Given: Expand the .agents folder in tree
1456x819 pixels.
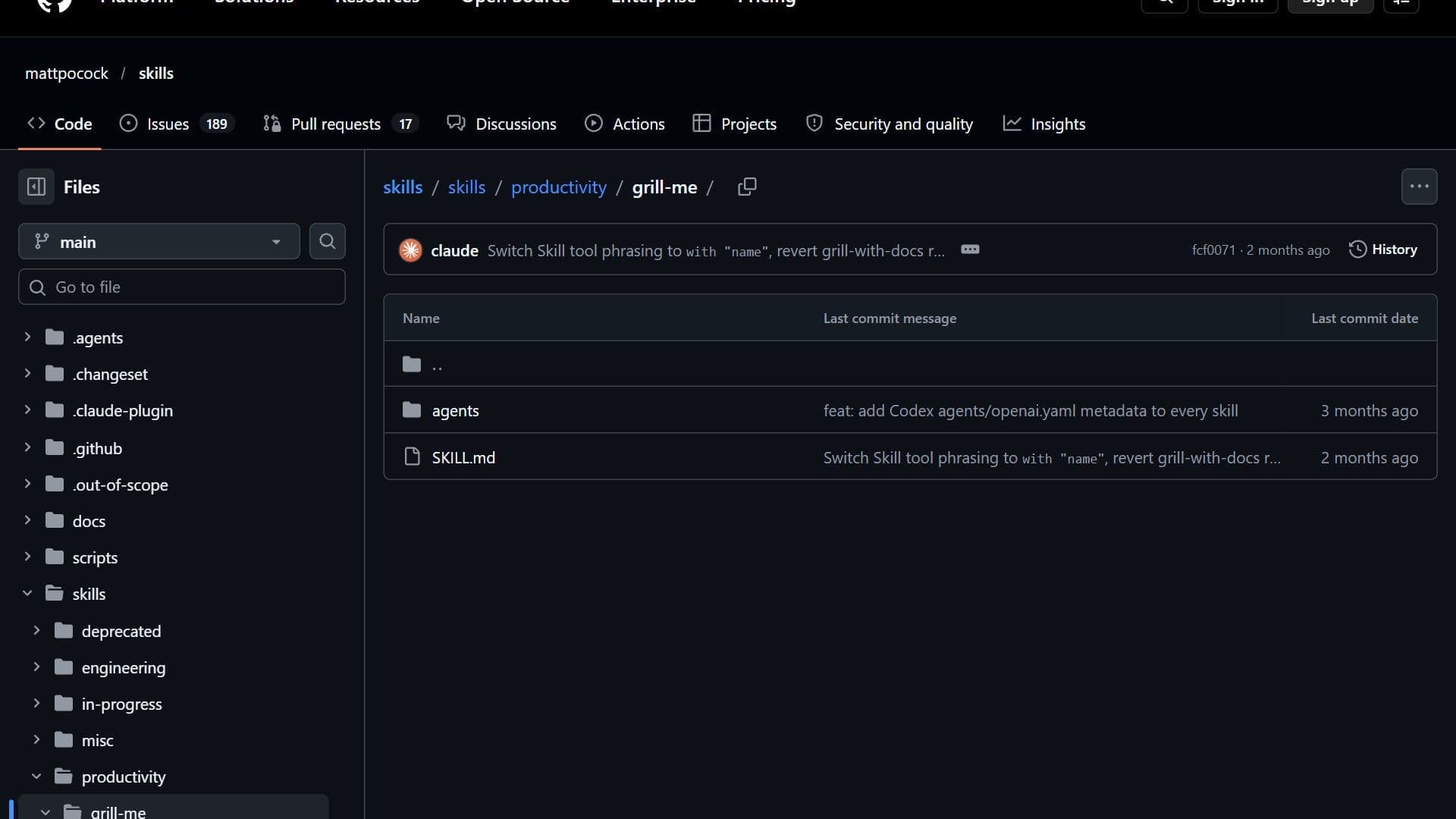Looking at the screenshot, I should (x=27, y=337).
